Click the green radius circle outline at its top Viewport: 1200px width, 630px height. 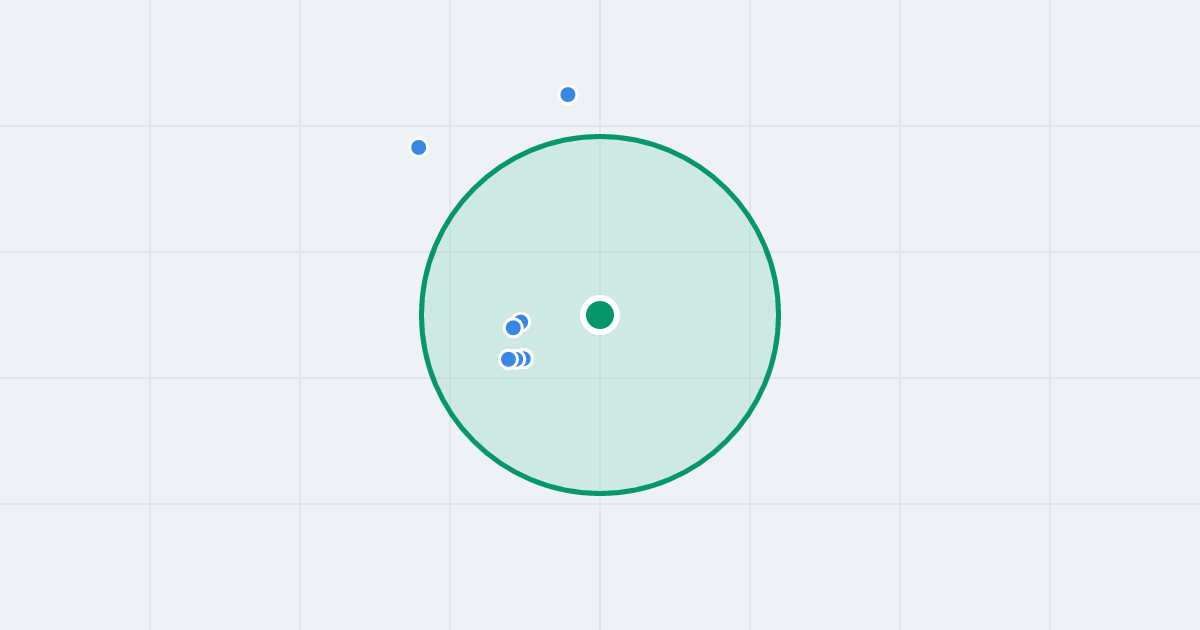click(600, 136)
